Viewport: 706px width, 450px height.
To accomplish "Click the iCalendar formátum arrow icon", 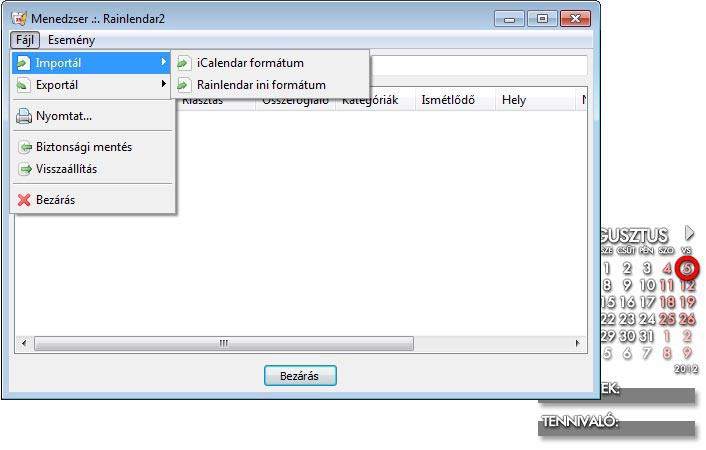I will coord(184,63).
